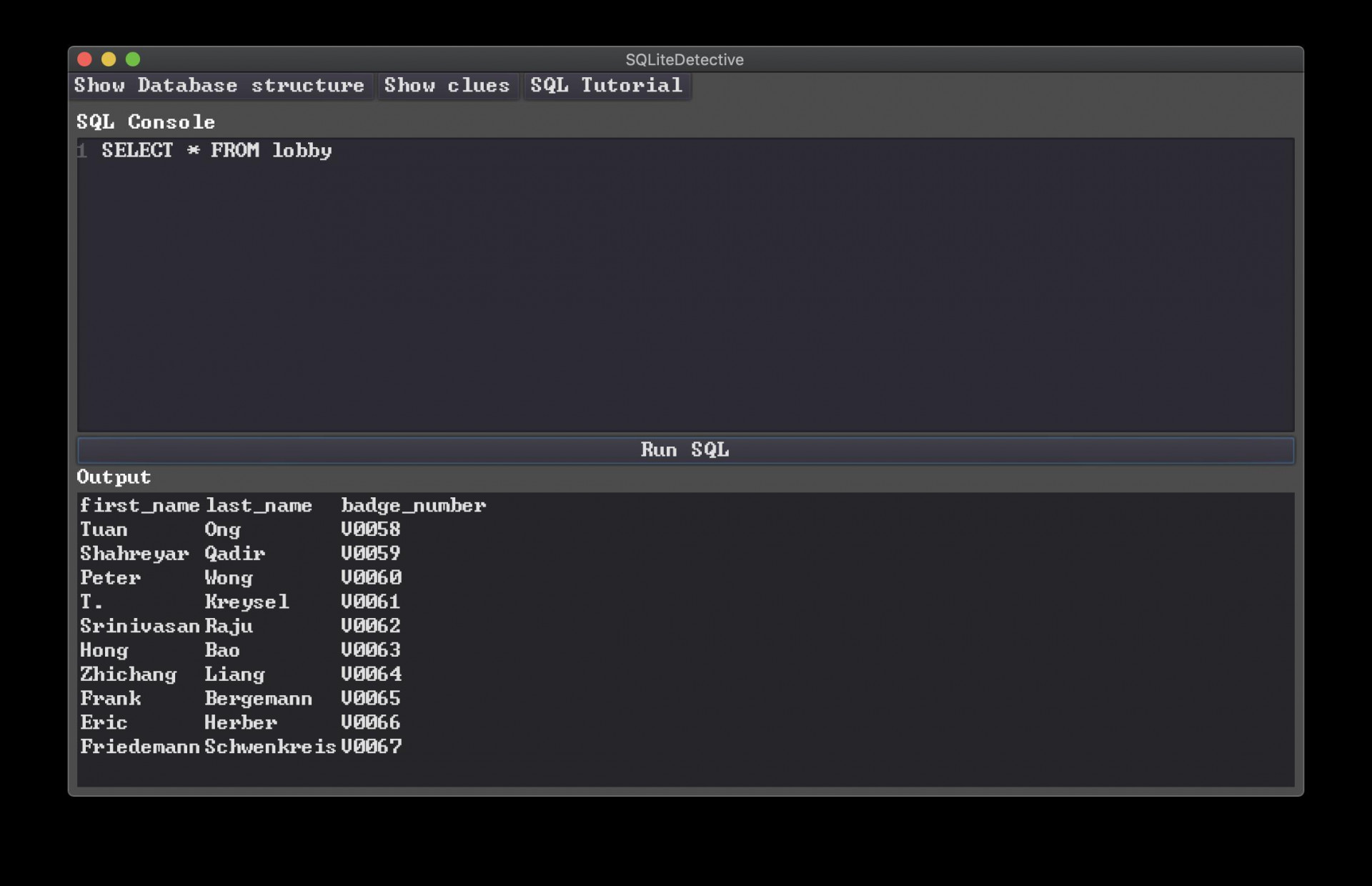The width and height of the screenshot is (1372, 886).
Task: Click the first name Friedemann
Action: tap(139, 748)
